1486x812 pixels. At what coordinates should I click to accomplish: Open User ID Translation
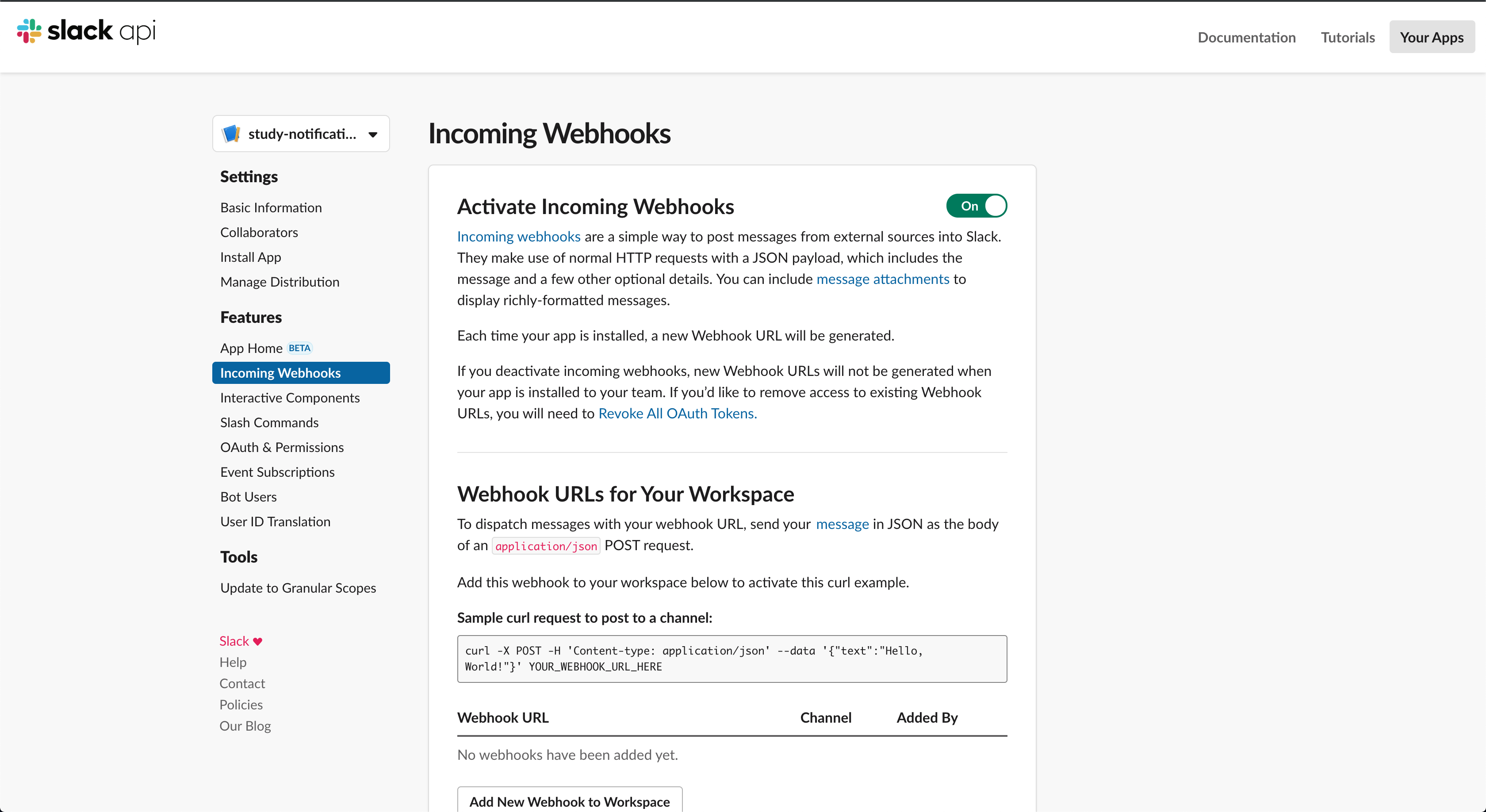click(275, 522)
